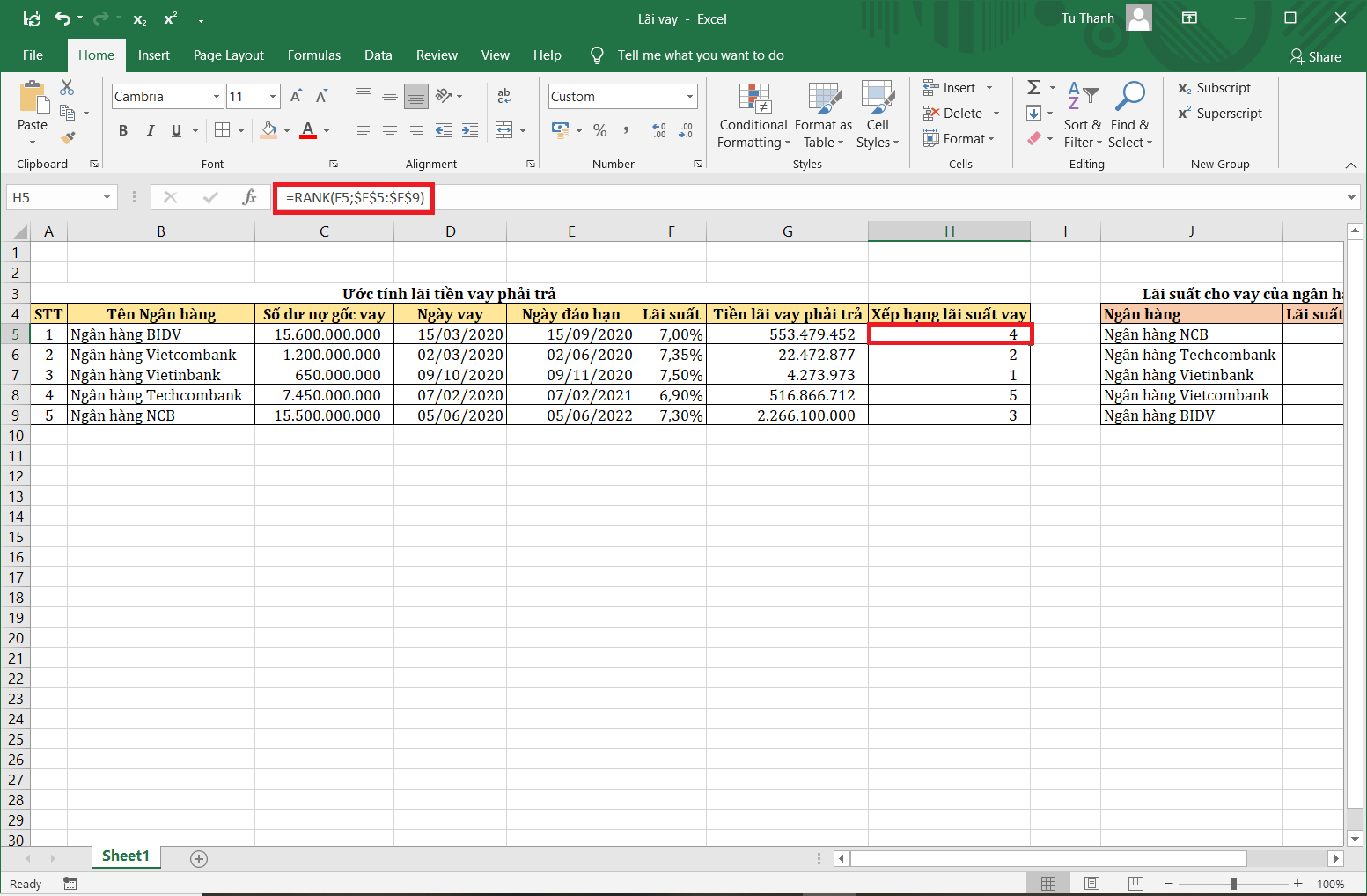Open Conditional Formatting menu

(753, 116)
